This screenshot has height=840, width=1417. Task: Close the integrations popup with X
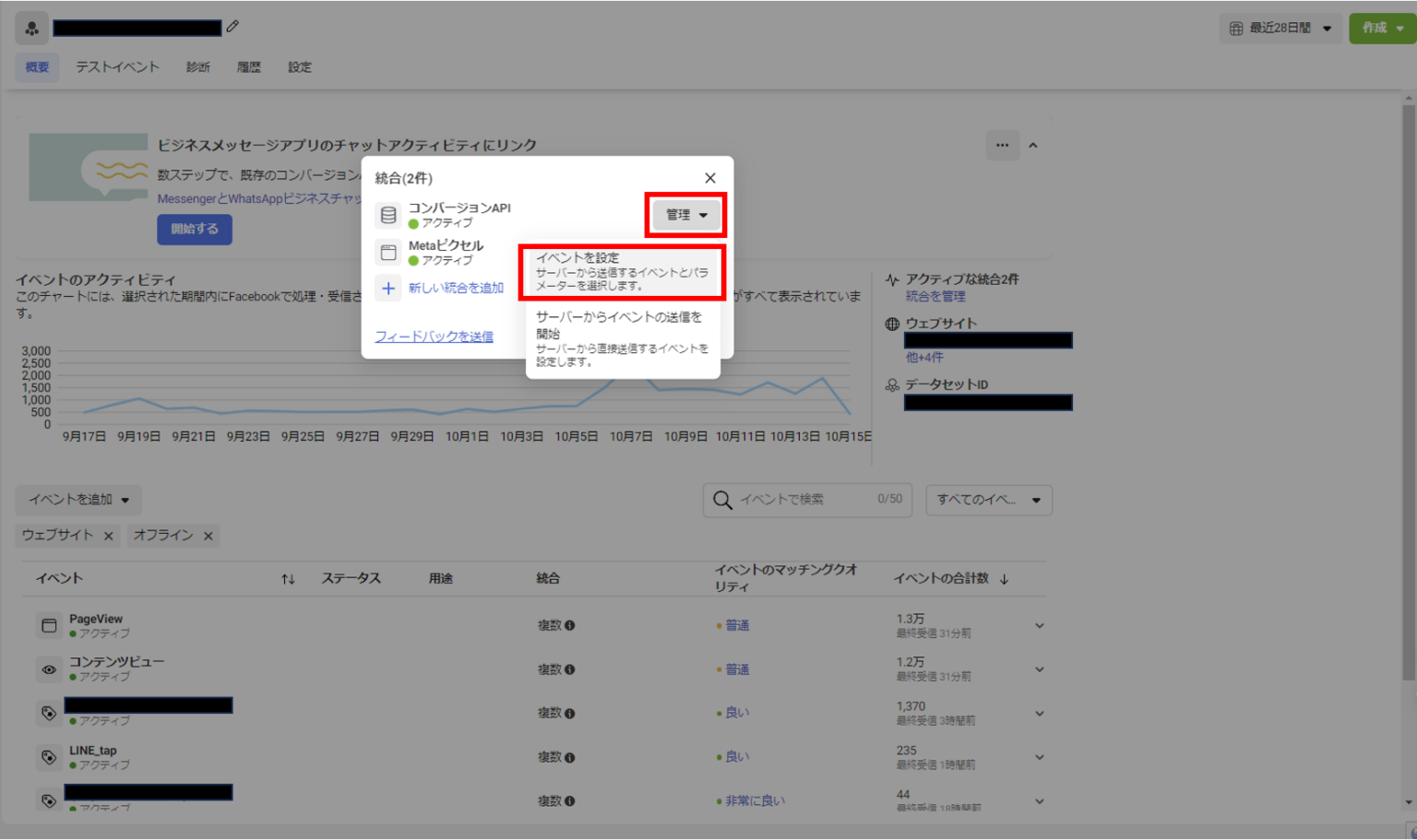click(709, 178)
